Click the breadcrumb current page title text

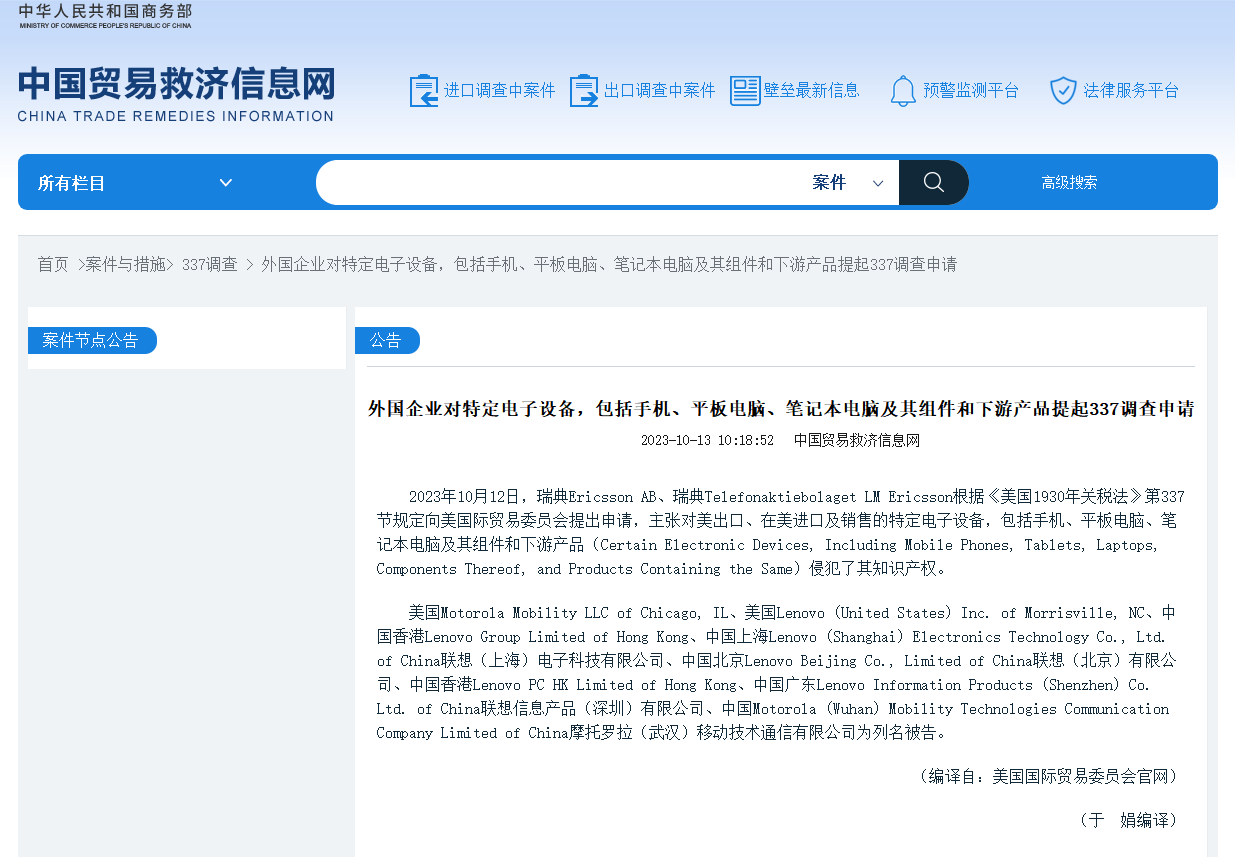pos(609,265)
